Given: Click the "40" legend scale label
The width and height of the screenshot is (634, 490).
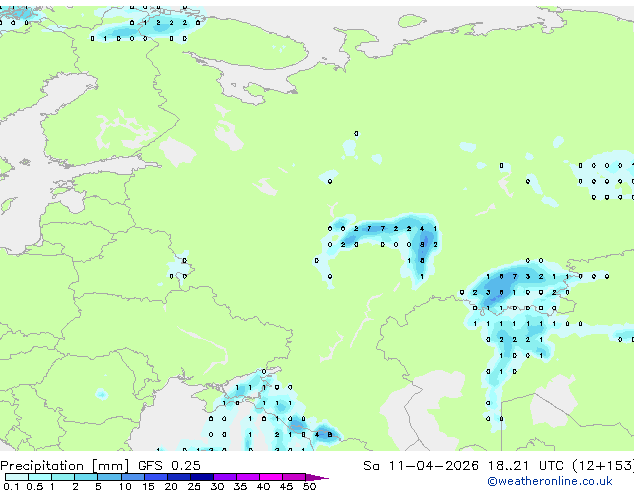Looking at the screenshot, I should pos(263,486).
